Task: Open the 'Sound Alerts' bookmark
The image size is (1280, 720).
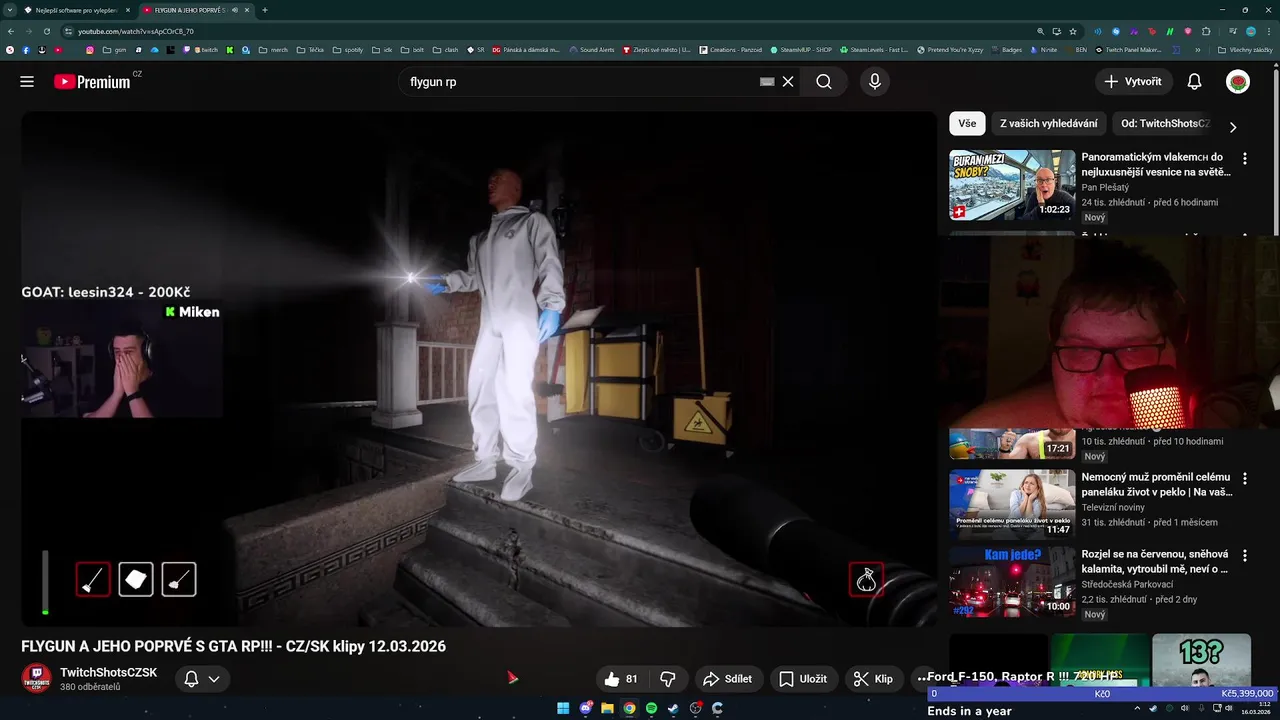Action: click(x=591, y=50)
